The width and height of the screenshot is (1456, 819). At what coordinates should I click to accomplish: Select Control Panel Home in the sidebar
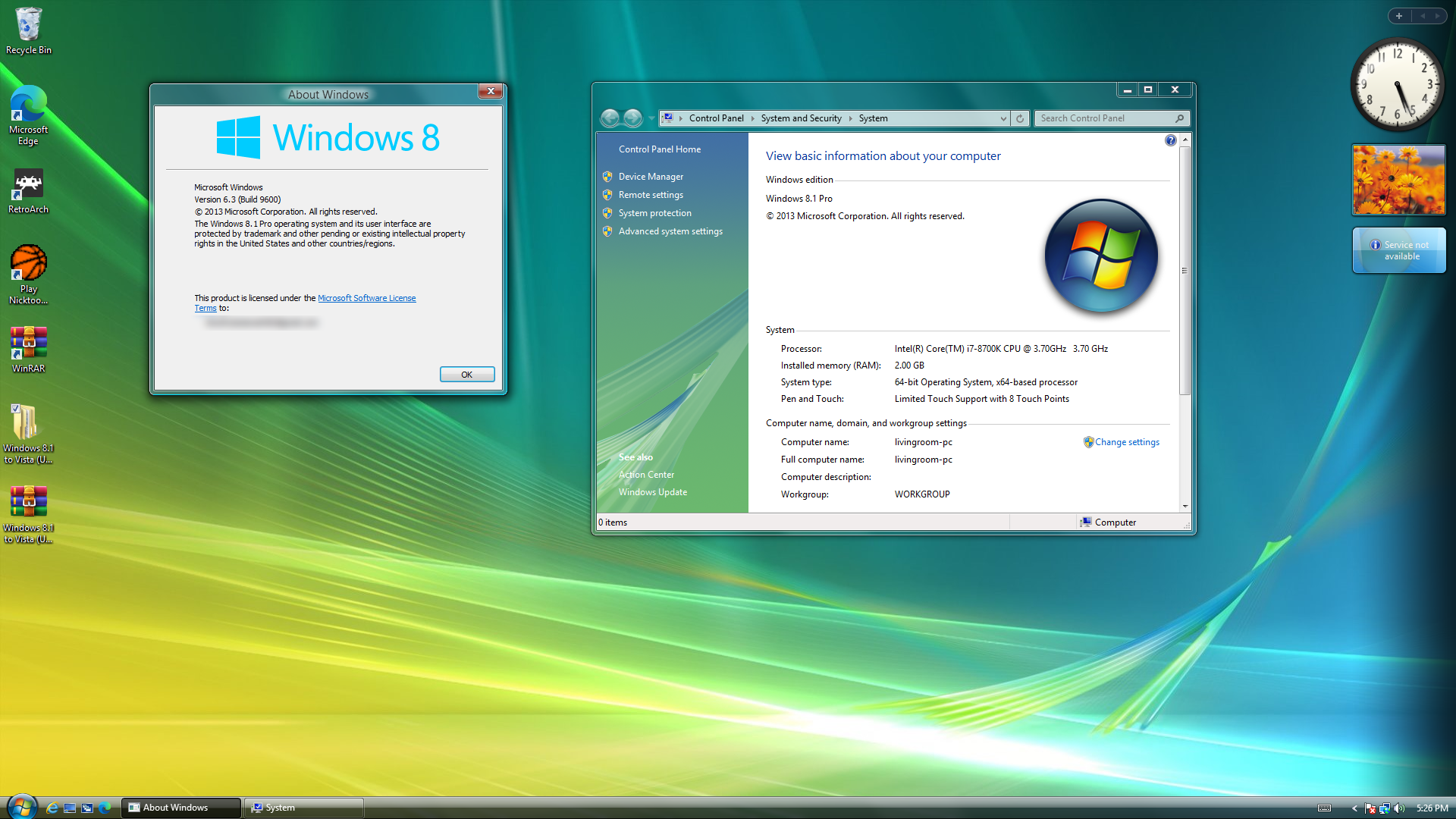click(659, 149)
